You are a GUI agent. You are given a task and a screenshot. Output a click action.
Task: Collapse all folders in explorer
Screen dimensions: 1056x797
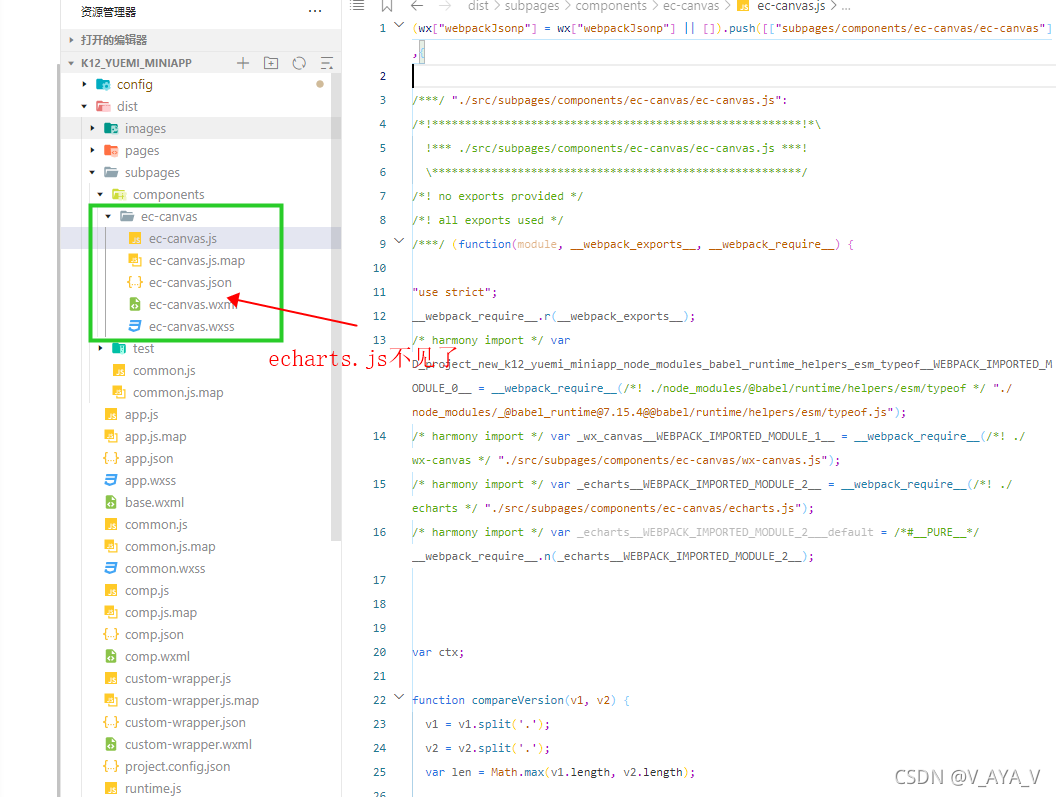[x=327, y=63]
